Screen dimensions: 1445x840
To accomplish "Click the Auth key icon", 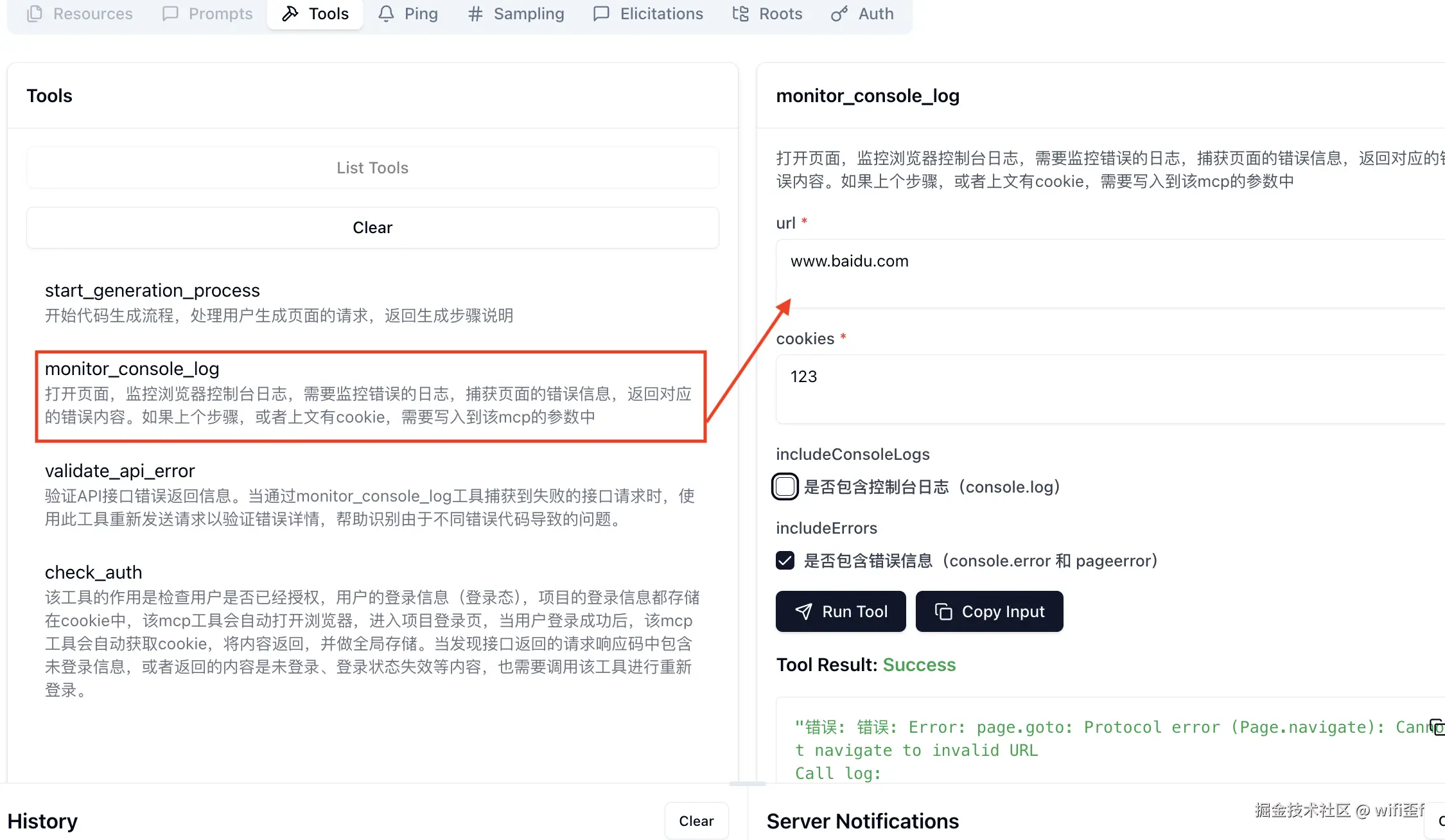I will 839,13.
